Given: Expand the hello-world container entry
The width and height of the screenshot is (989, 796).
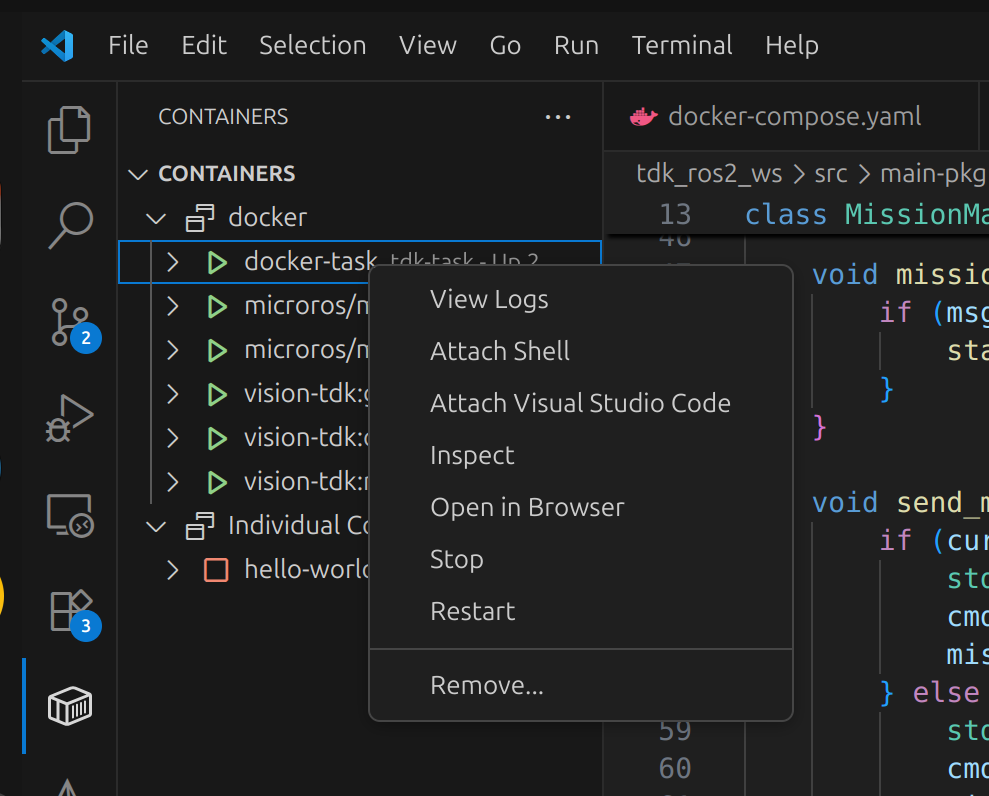Looking at the screenshot, I should coord(173,570).
